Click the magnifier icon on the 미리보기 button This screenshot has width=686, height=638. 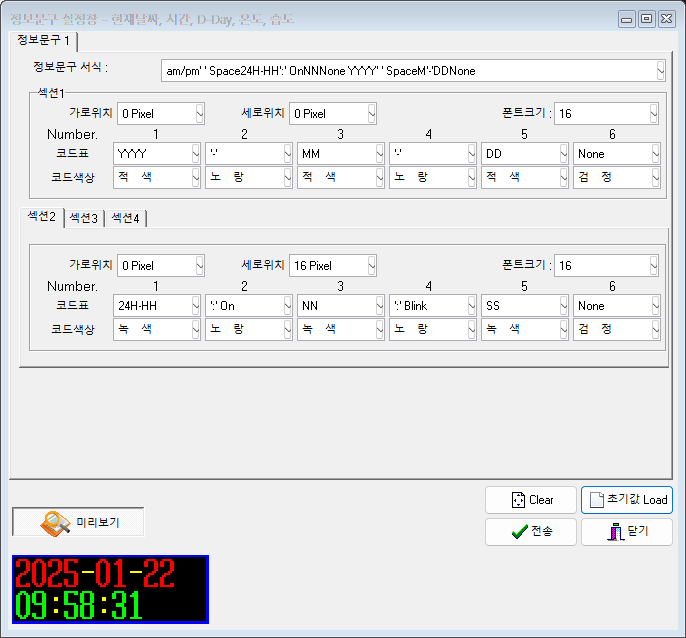(54, 522)
